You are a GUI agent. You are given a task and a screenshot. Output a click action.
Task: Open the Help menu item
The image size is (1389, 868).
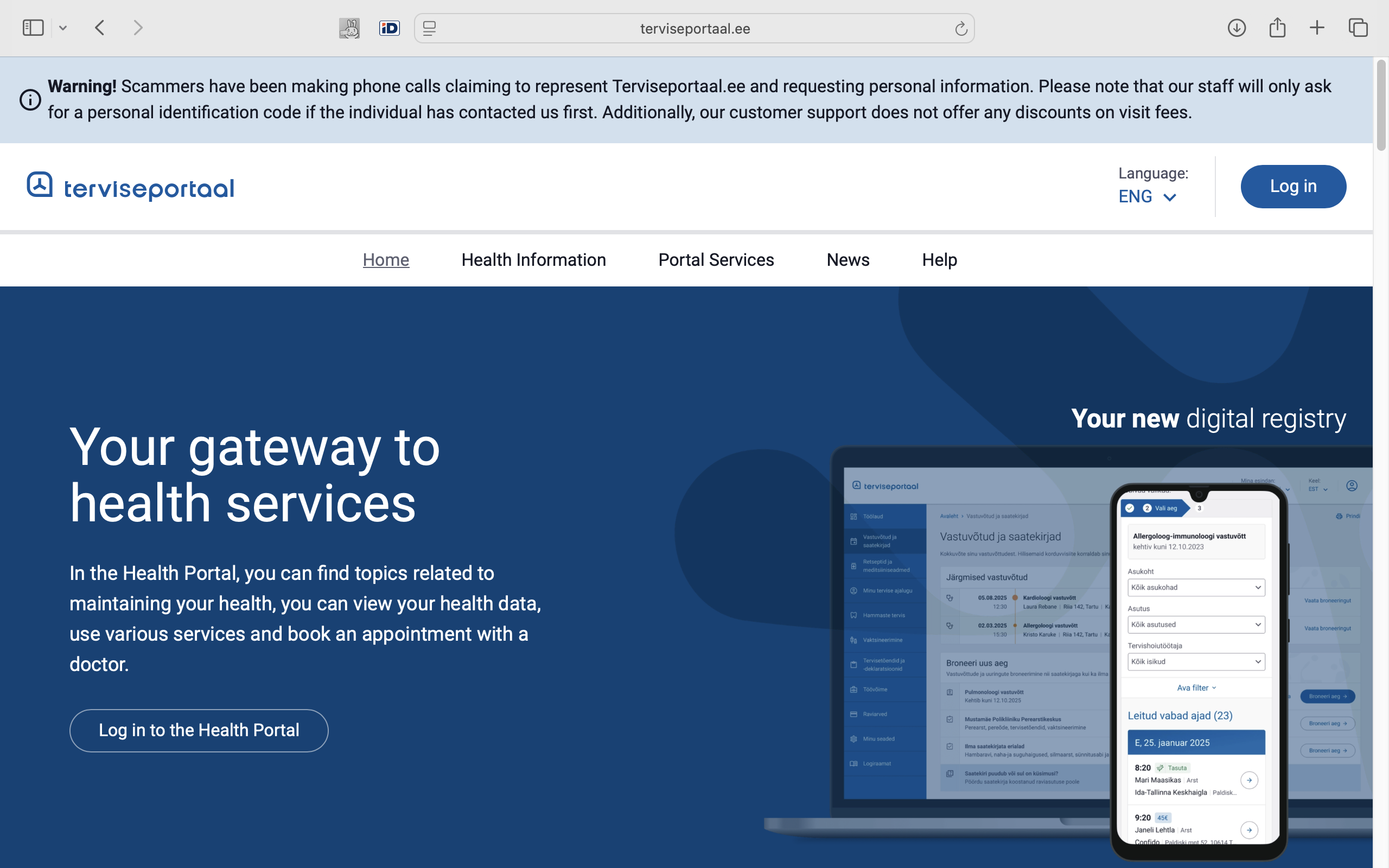pyautogui.click(x=940, y=260)
